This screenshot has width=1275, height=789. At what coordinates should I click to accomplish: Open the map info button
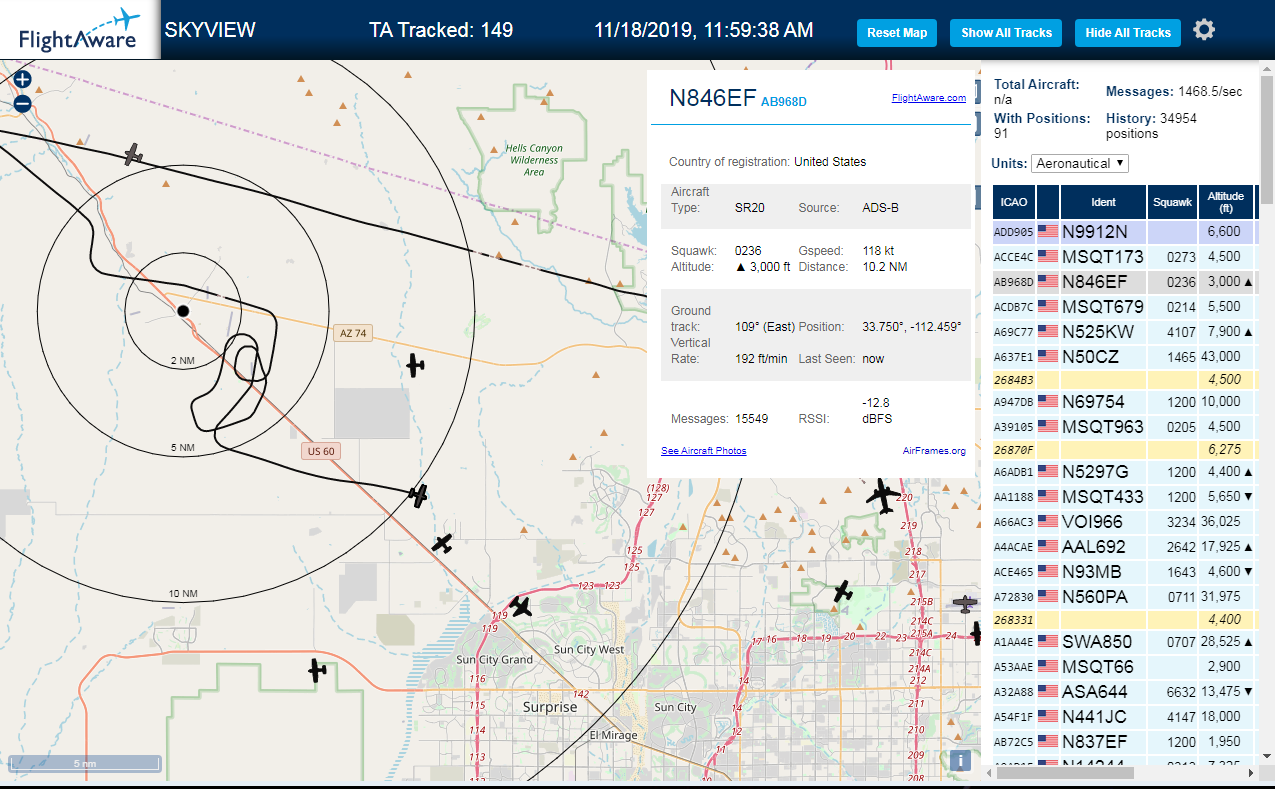tap(960, 760)
